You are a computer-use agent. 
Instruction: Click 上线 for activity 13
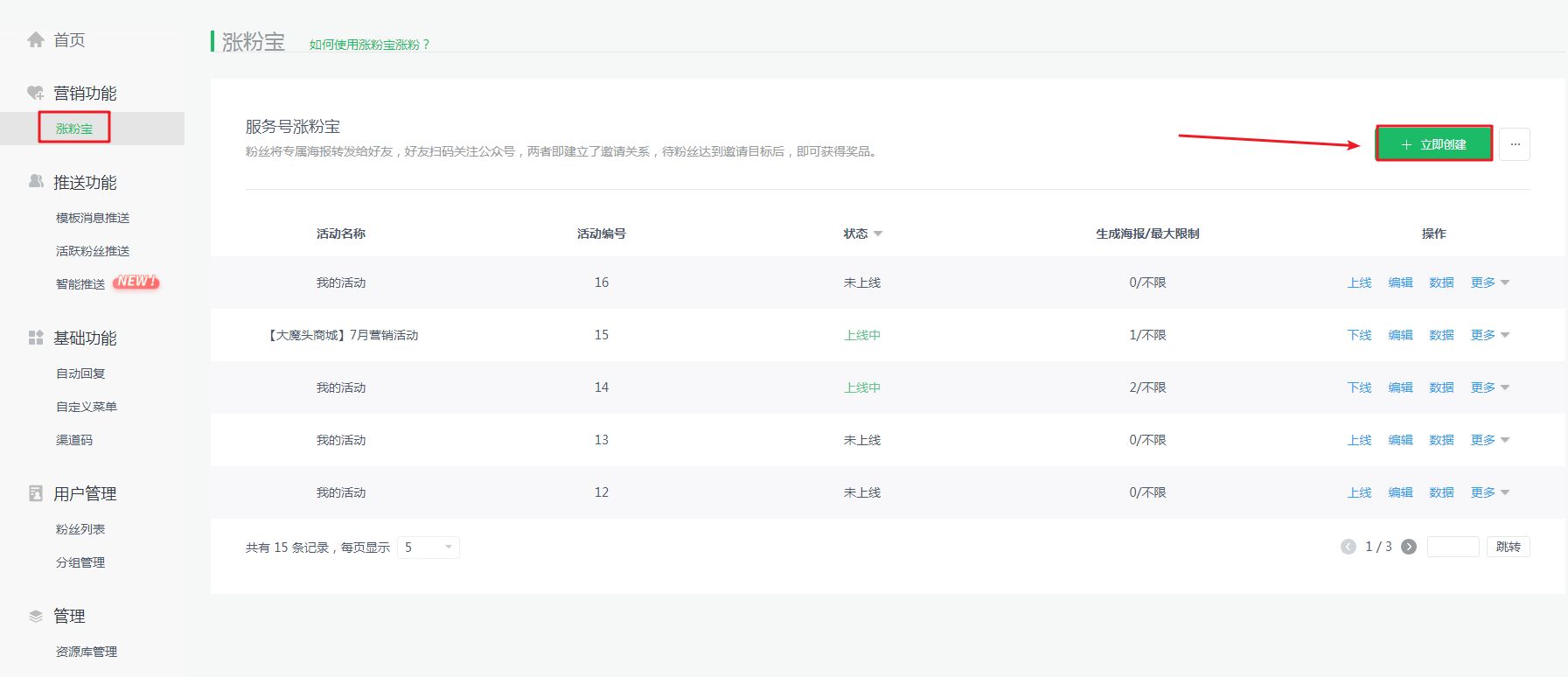1360,440
